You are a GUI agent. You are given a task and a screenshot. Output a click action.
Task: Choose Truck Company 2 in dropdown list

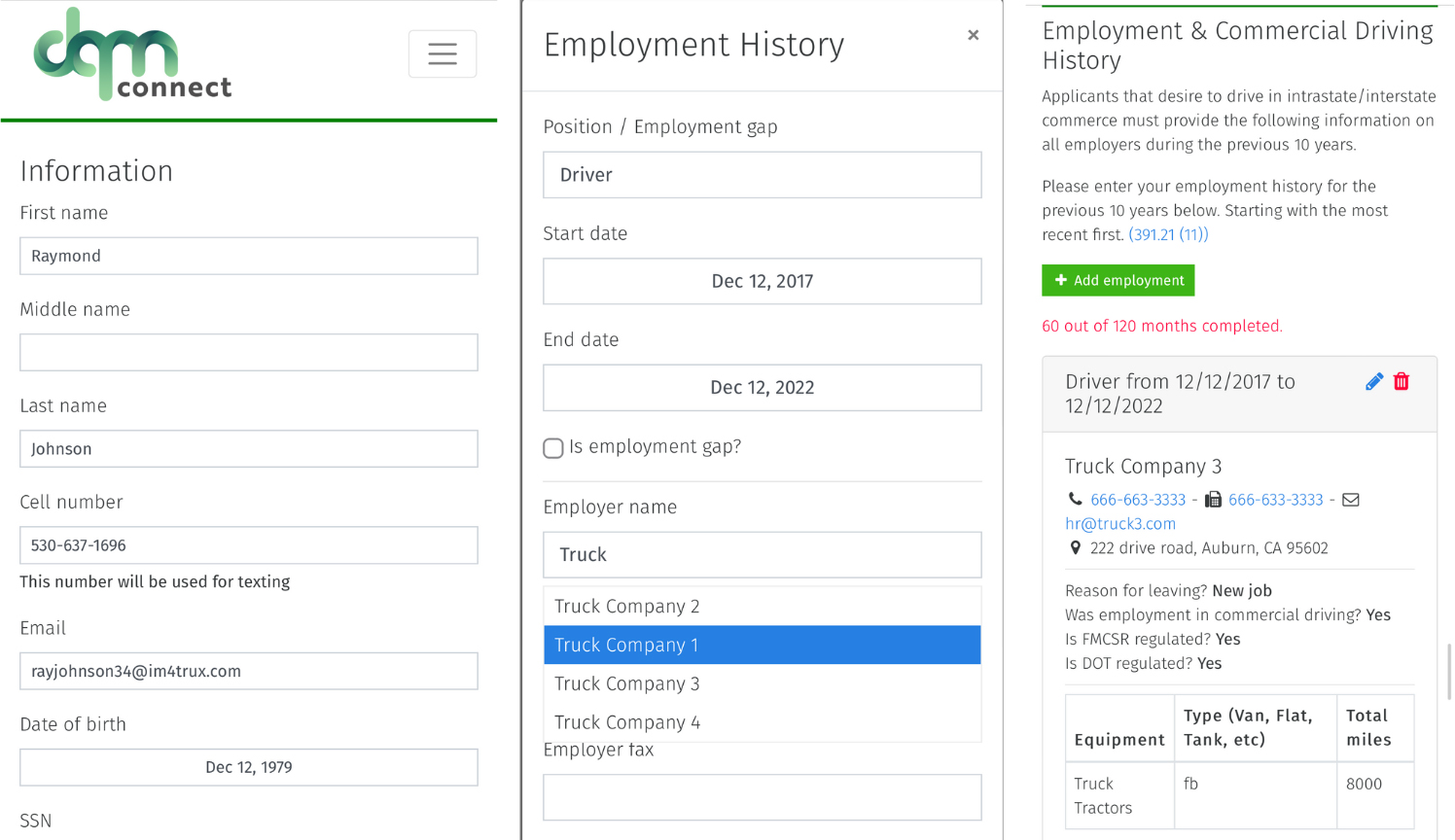coord(762,607)
